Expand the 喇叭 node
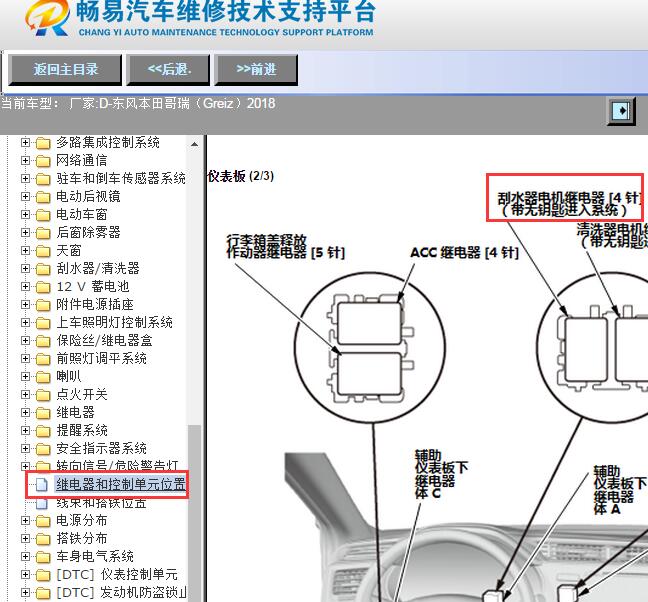Viewport: 648px width, 602px height. pyautogui.click(x=25, y=377)
